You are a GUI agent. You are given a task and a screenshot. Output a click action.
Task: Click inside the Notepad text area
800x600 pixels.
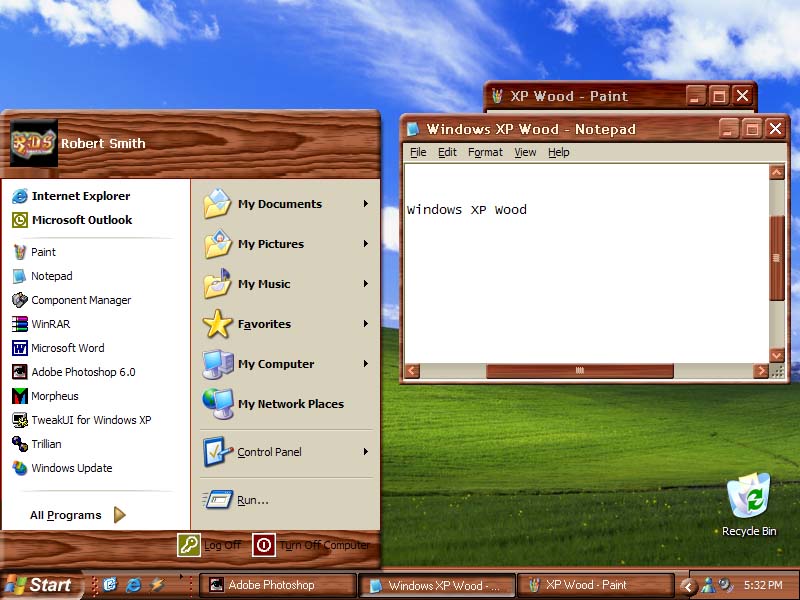pyautogui.click(x=587, y=263)
